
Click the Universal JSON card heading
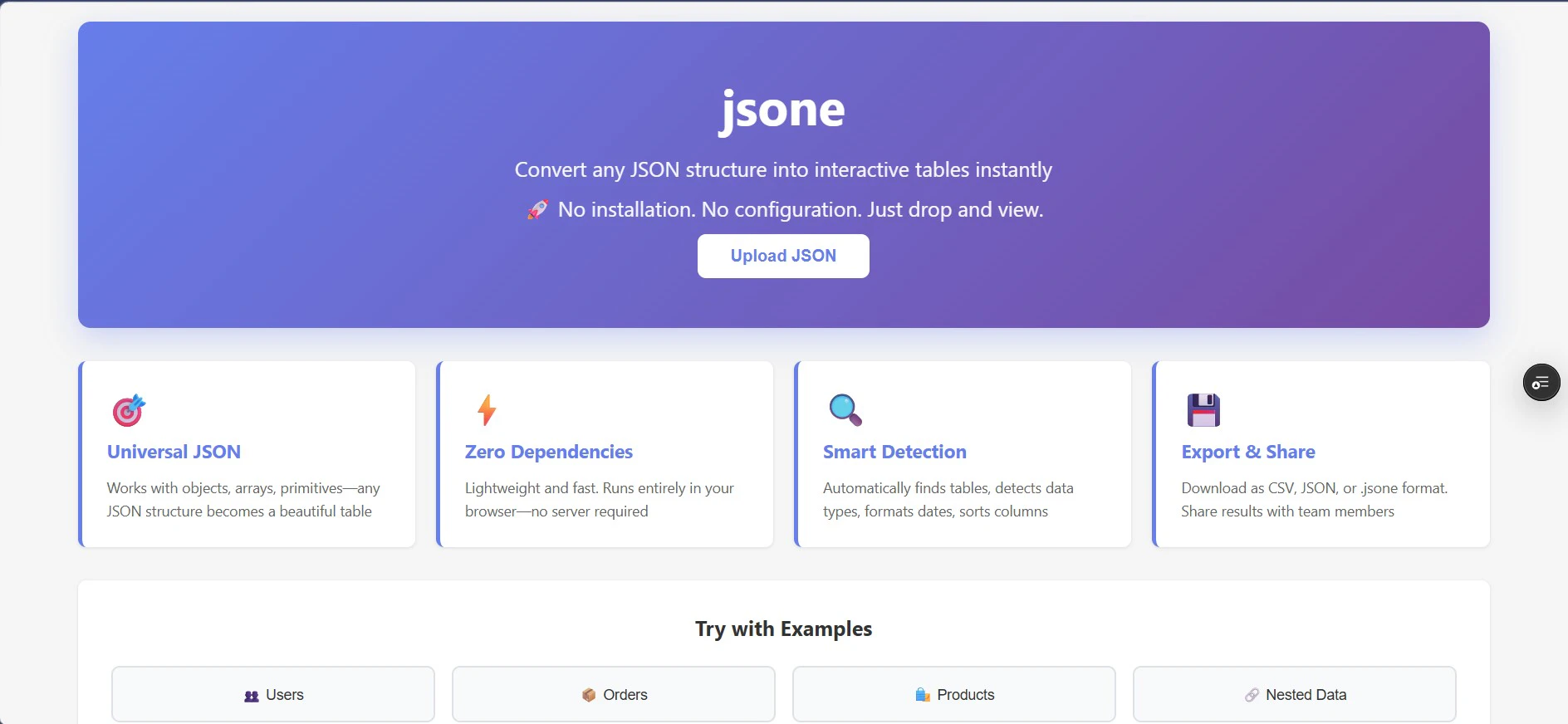pyautogui.click(x=174, y=452)
